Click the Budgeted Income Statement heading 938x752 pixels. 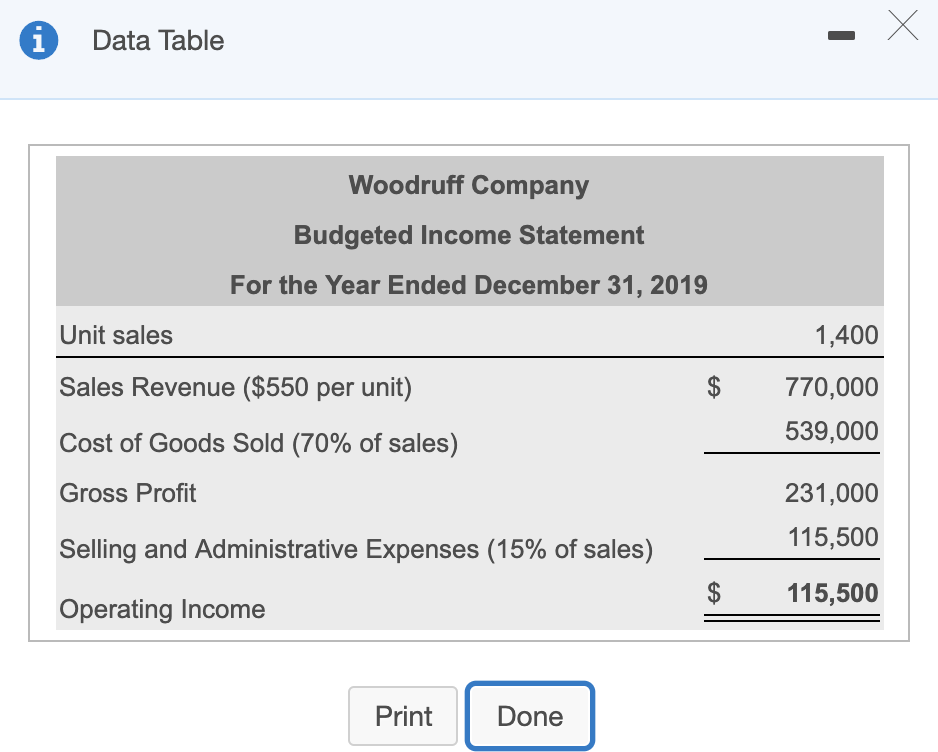click(x=468, y=235)
